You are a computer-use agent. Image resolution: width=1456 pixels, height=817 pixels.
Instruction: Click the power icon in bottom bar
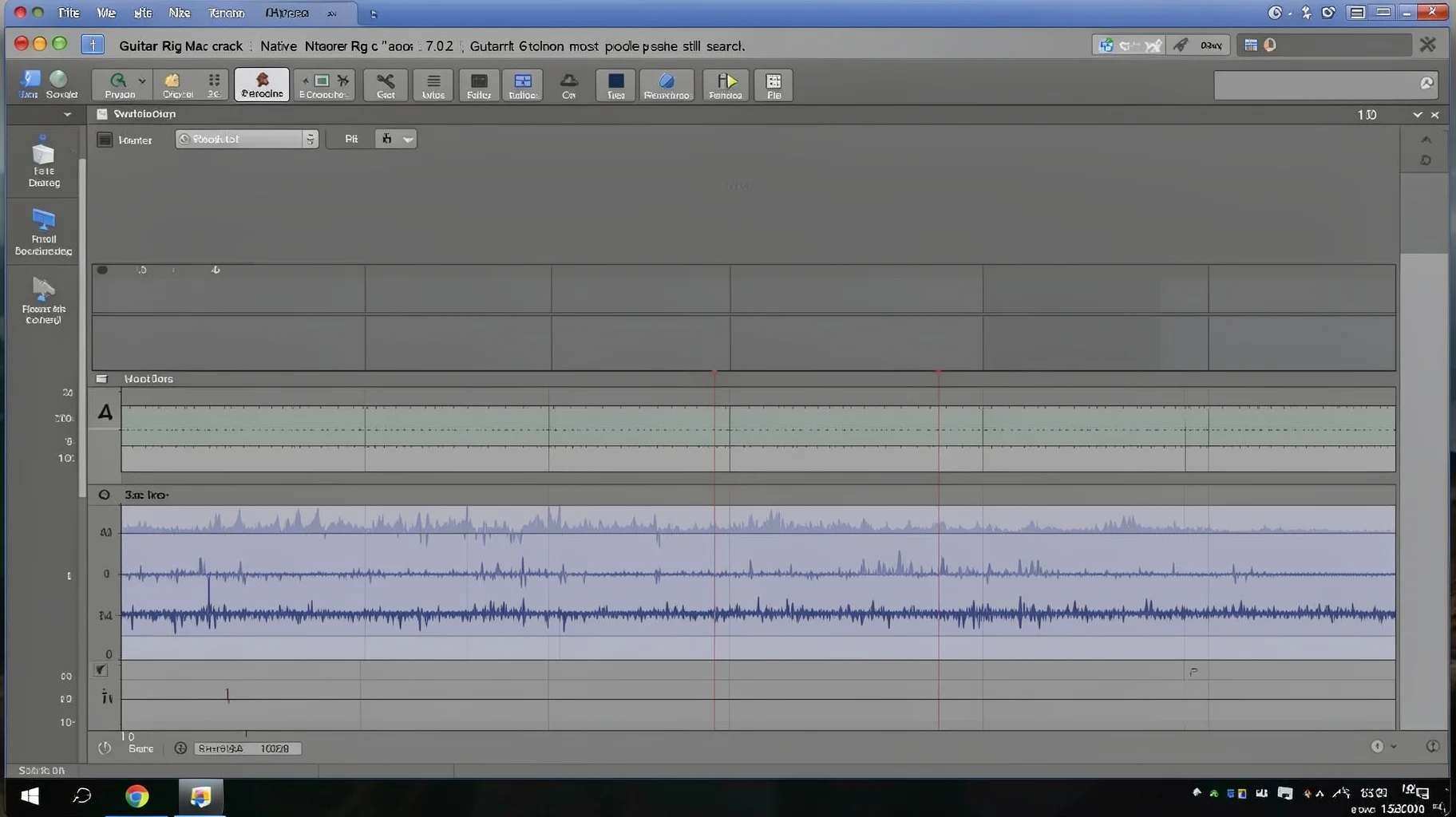point(105,748)
